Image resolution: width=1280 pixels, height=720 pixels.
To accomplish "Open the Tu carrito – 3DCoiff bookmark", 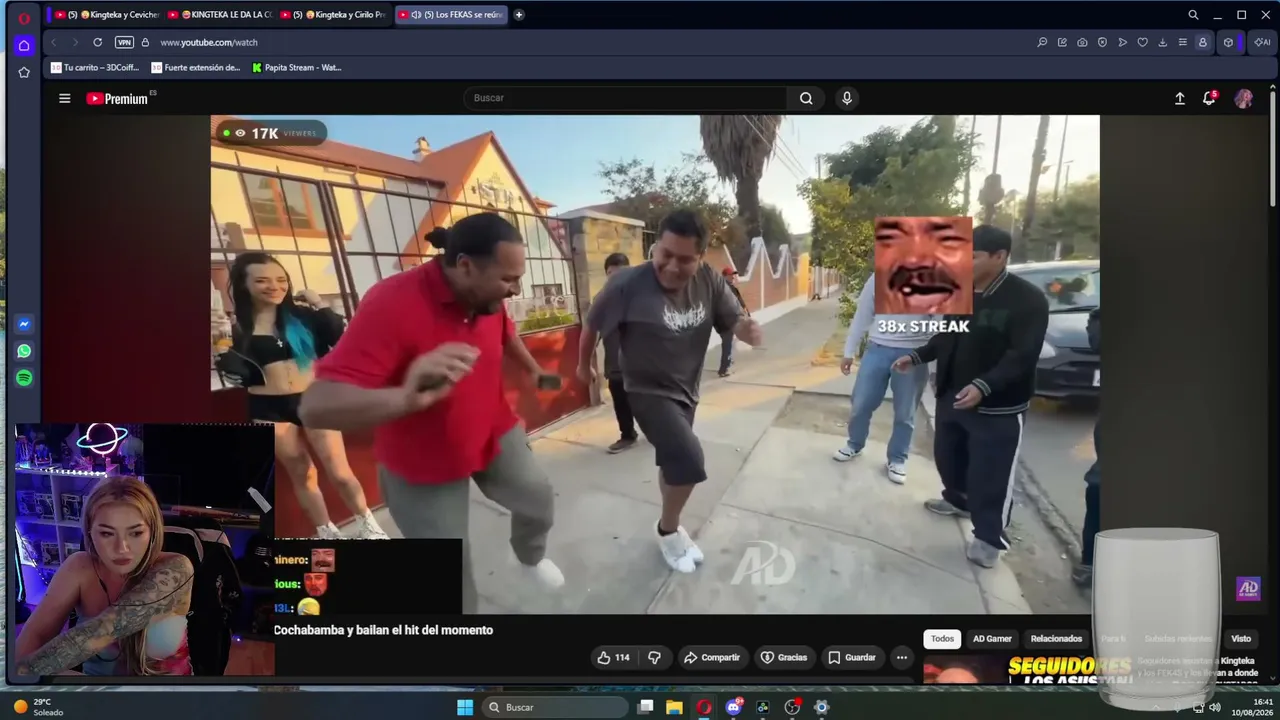I will click(x=95, y=68).
